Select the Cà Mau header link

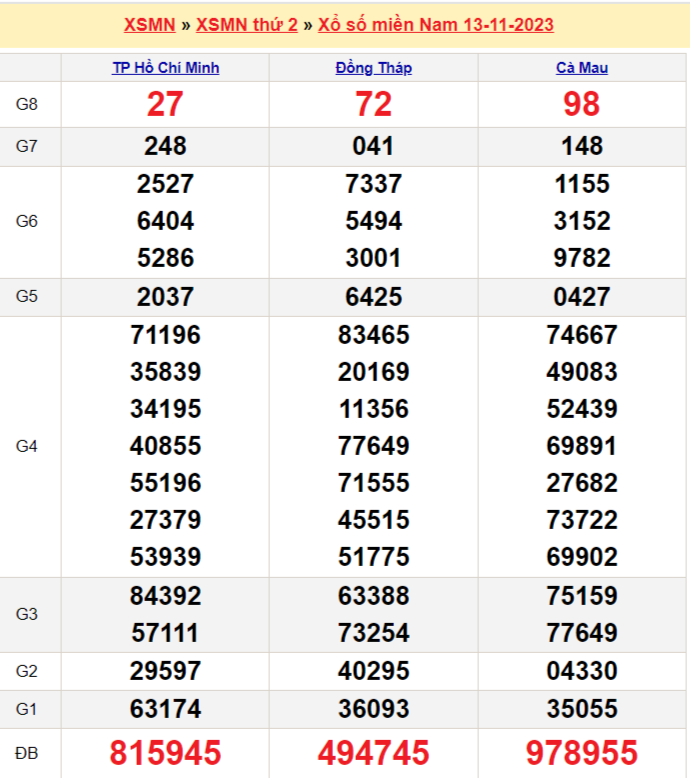tap(582, 68)
